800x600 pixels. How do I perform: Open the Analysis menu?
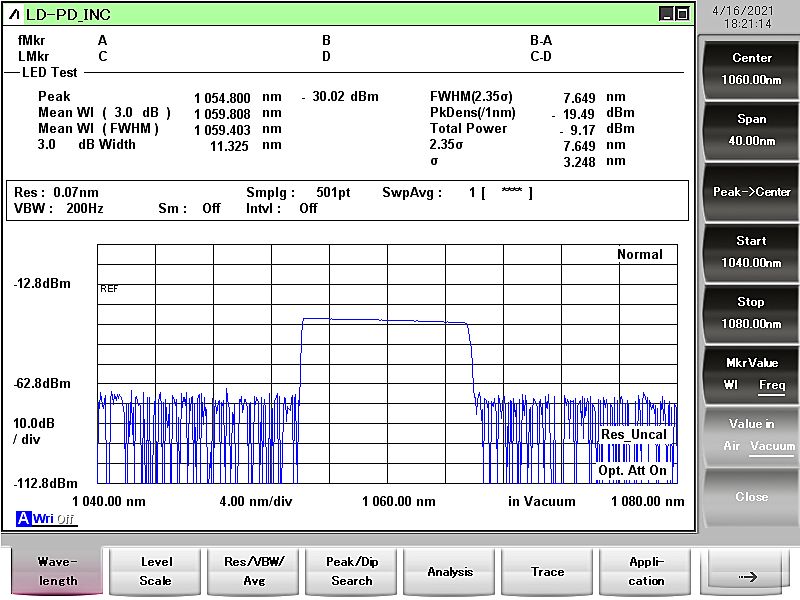point(450,572)
